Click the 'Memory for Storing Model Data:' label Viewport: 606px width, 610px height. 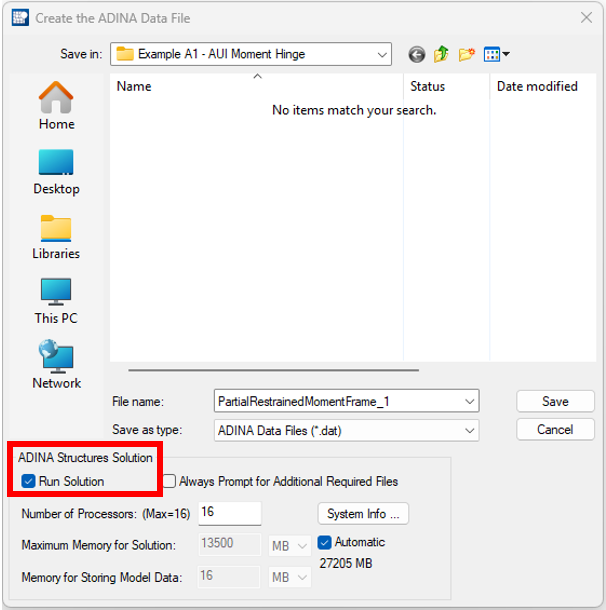(x=102, y=577)
